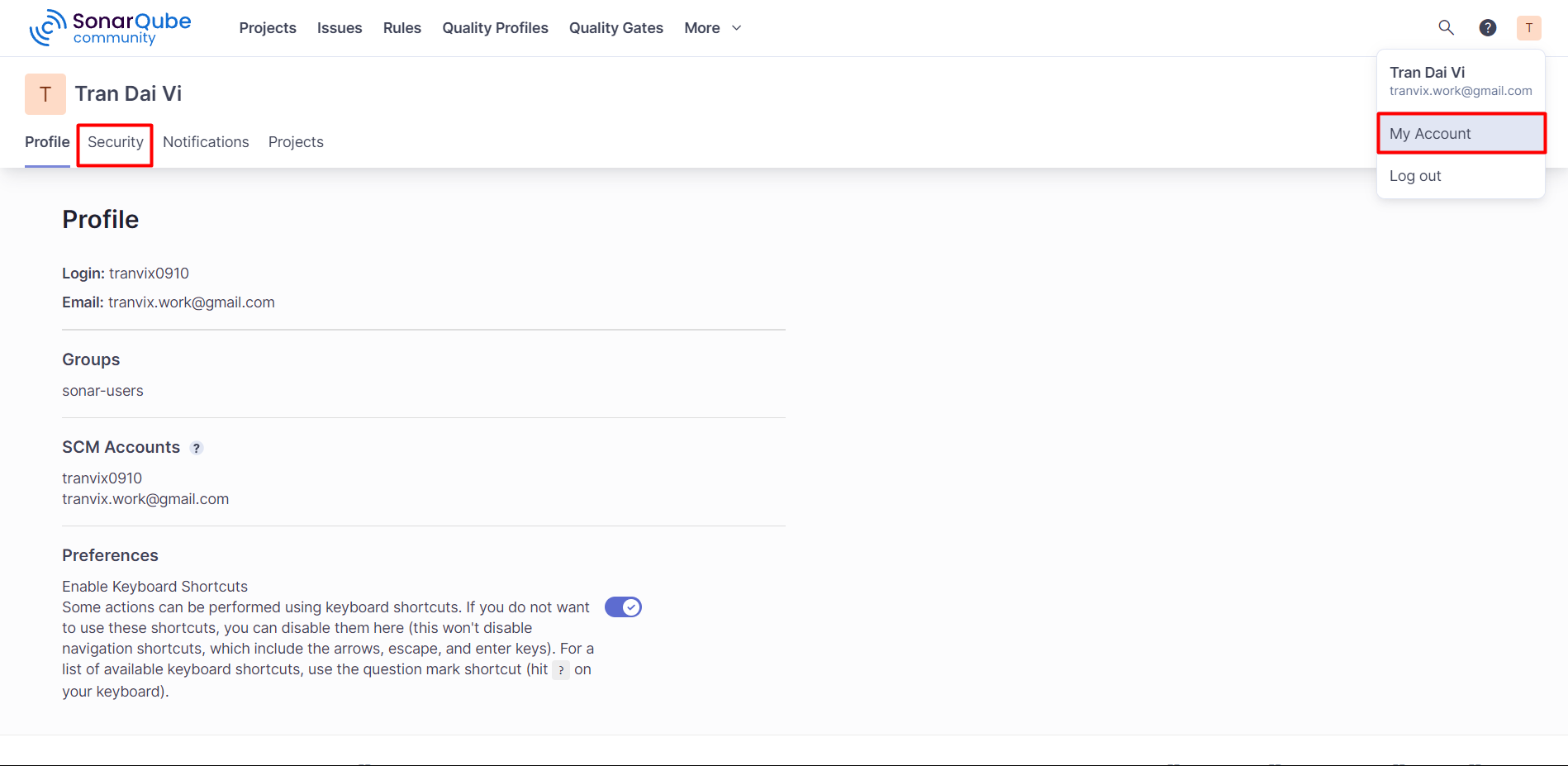1568x766 pixels.
Task: Click the user avatar in top bar
Action: point(1528,27)
